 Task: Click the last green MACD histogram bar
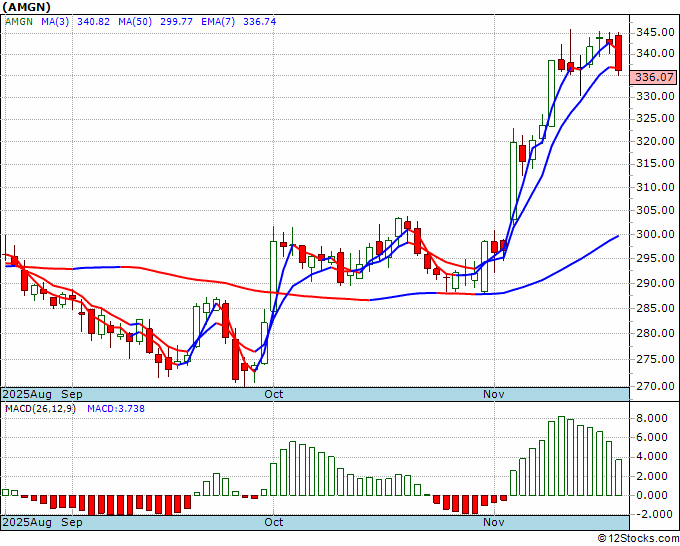[618, 477]
